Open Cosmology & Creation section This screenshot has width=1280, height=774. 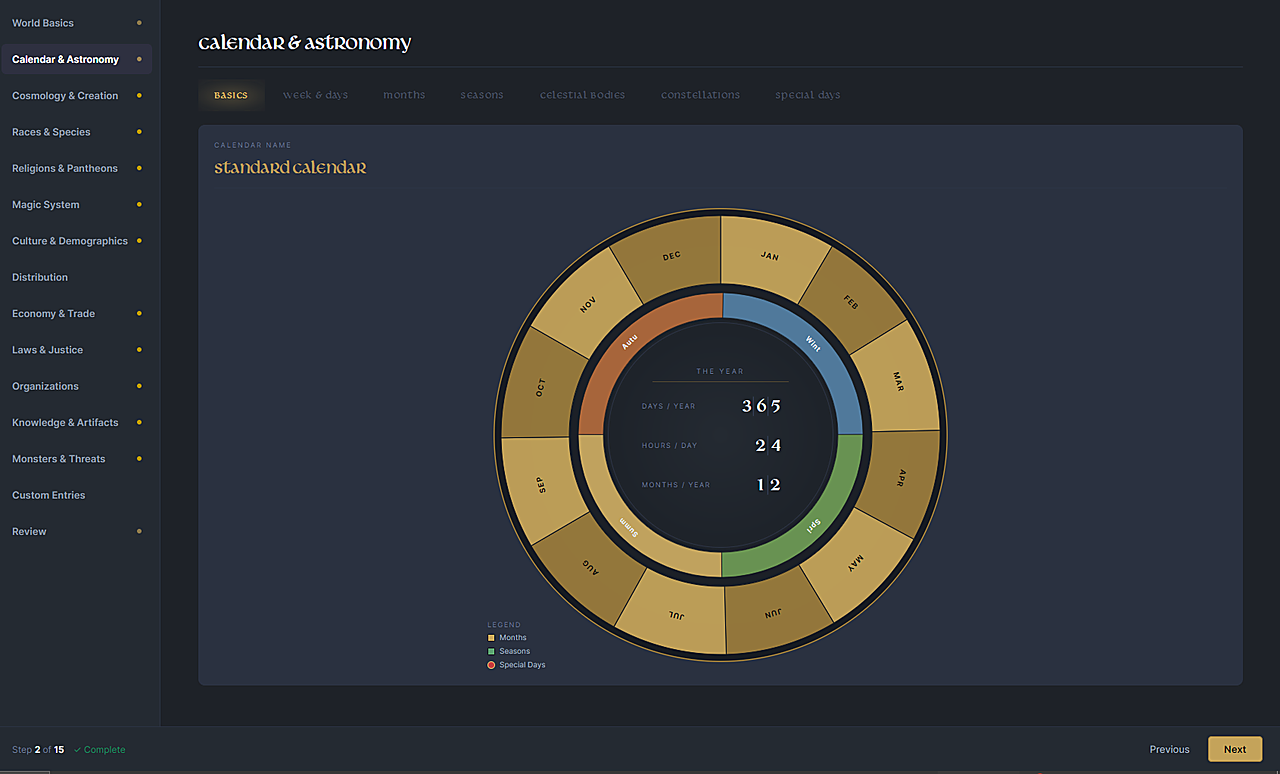[x=76, y=96]
